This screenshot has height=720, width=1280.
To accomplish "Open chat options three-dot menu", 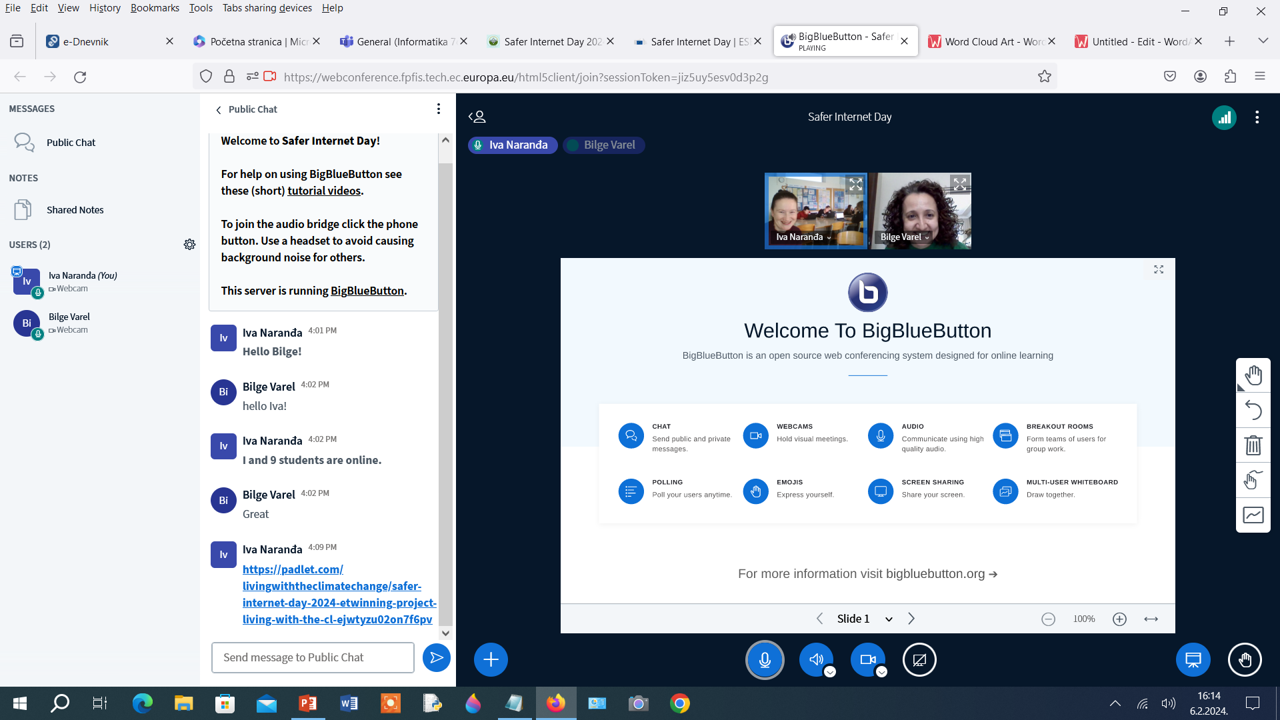I will [438, 109].
